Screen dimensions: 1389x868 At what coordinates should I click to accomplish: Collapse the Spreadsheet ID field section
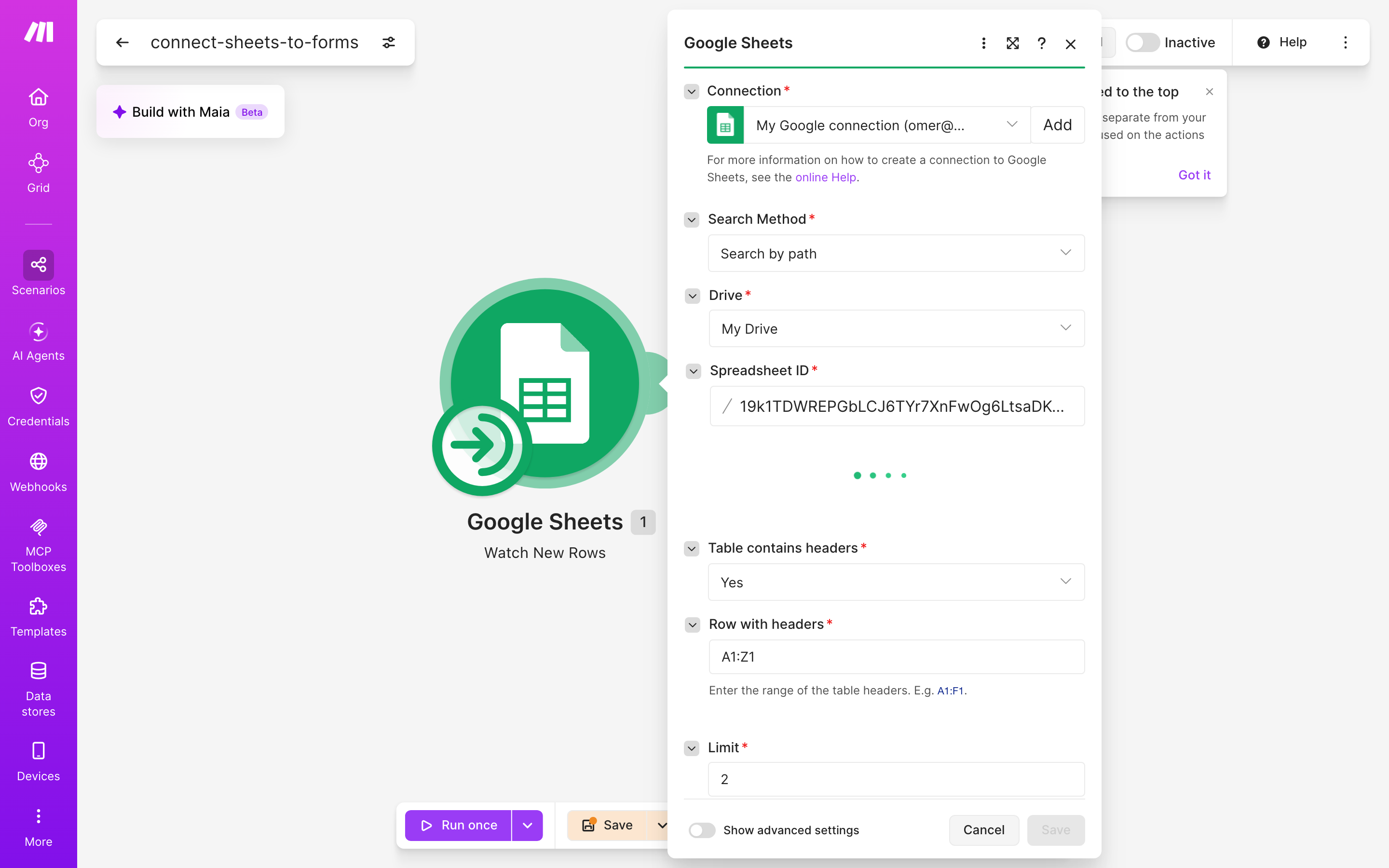(694, 371)
